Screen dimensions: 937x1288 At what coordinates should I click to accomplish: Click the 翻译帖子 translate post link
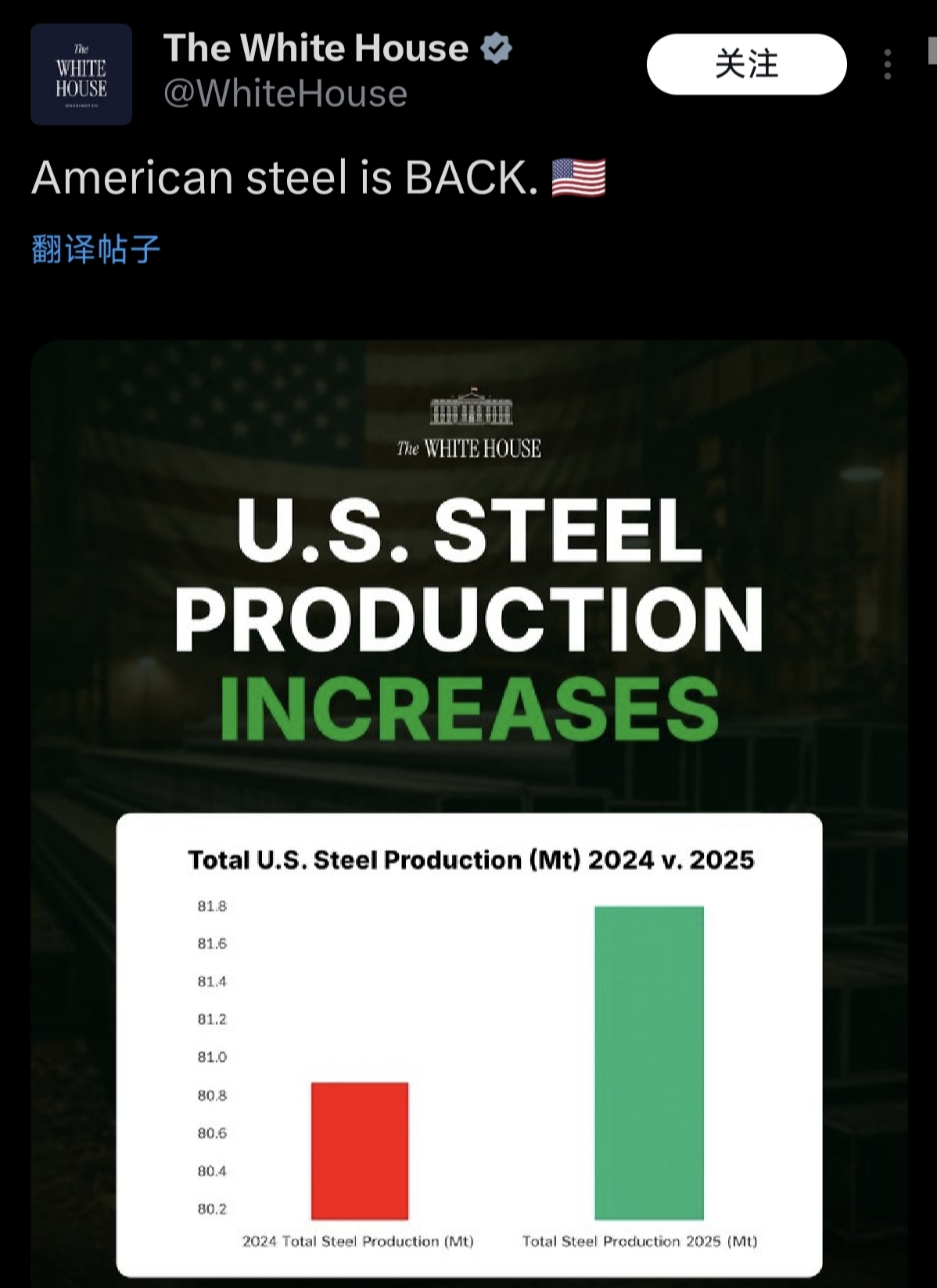pos(96,250)
